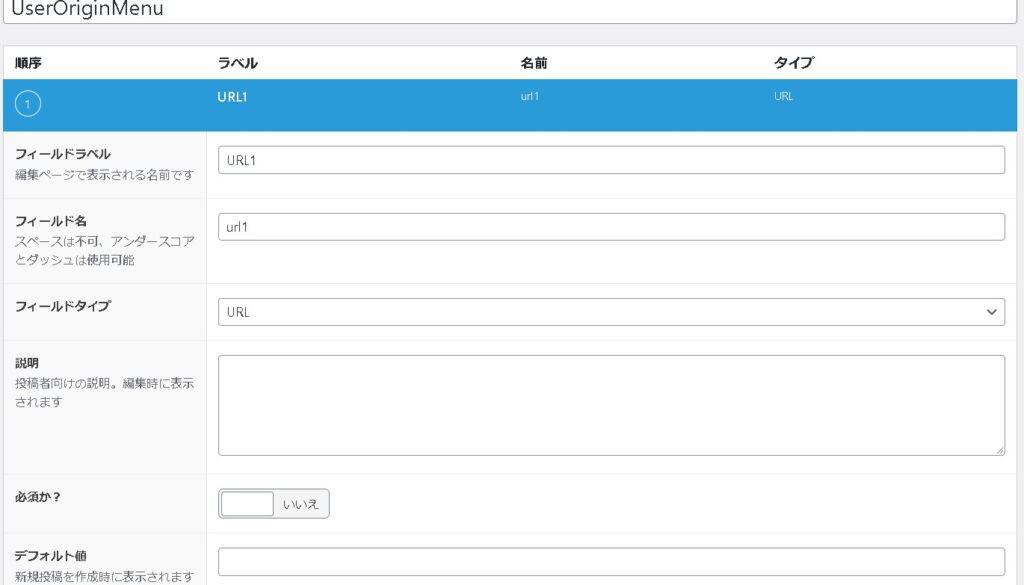Click the circled order number 1 handle
Viewport: 1024px width, 585px height.
[x=29, y=105]
